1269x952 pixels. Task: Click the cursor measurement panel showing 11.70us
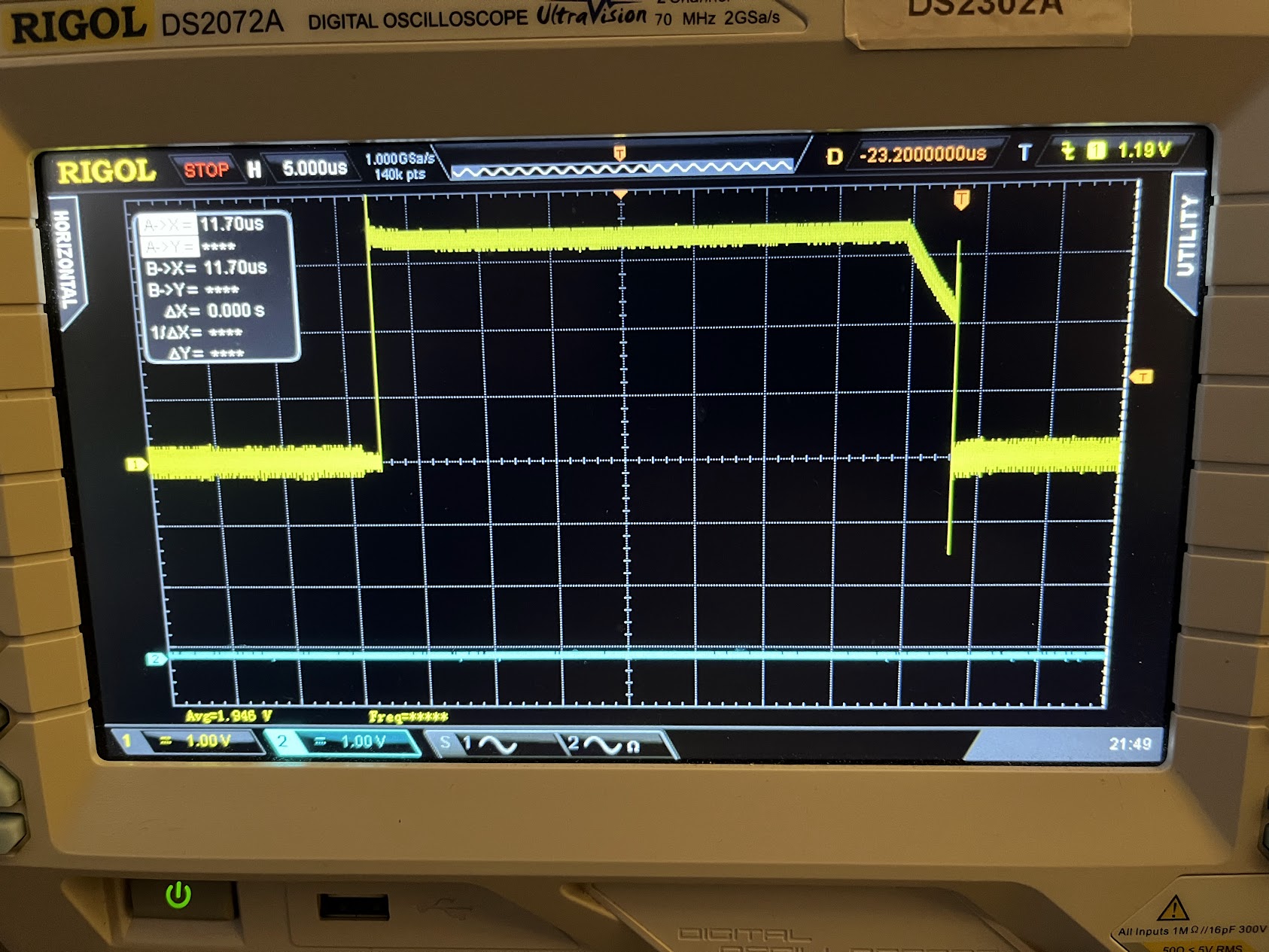218,286
